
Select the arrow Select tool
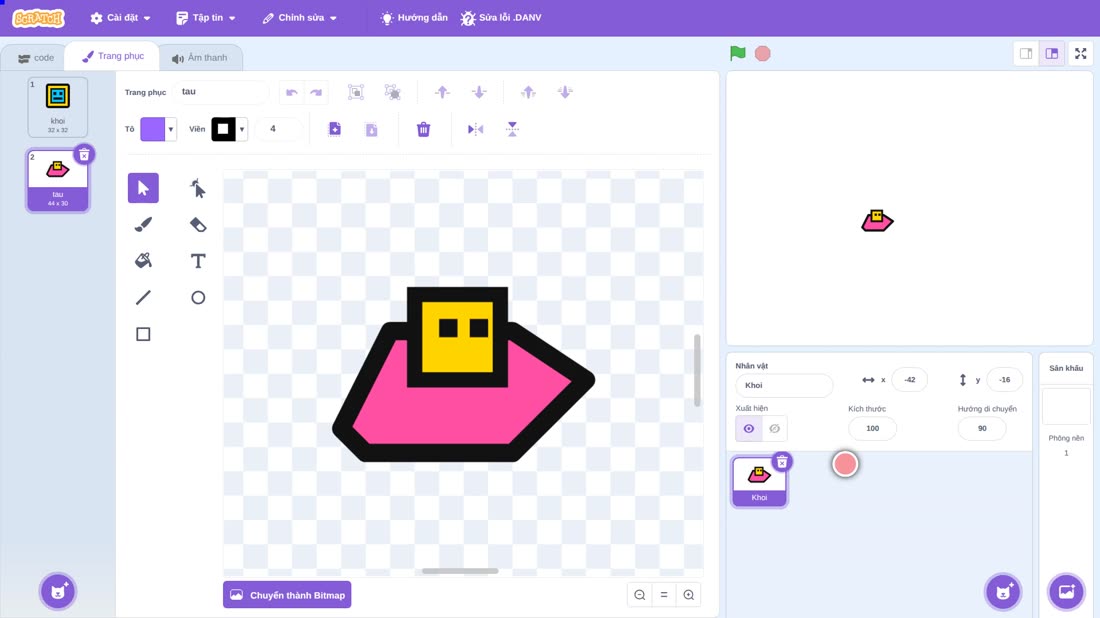tap(143, 188)
